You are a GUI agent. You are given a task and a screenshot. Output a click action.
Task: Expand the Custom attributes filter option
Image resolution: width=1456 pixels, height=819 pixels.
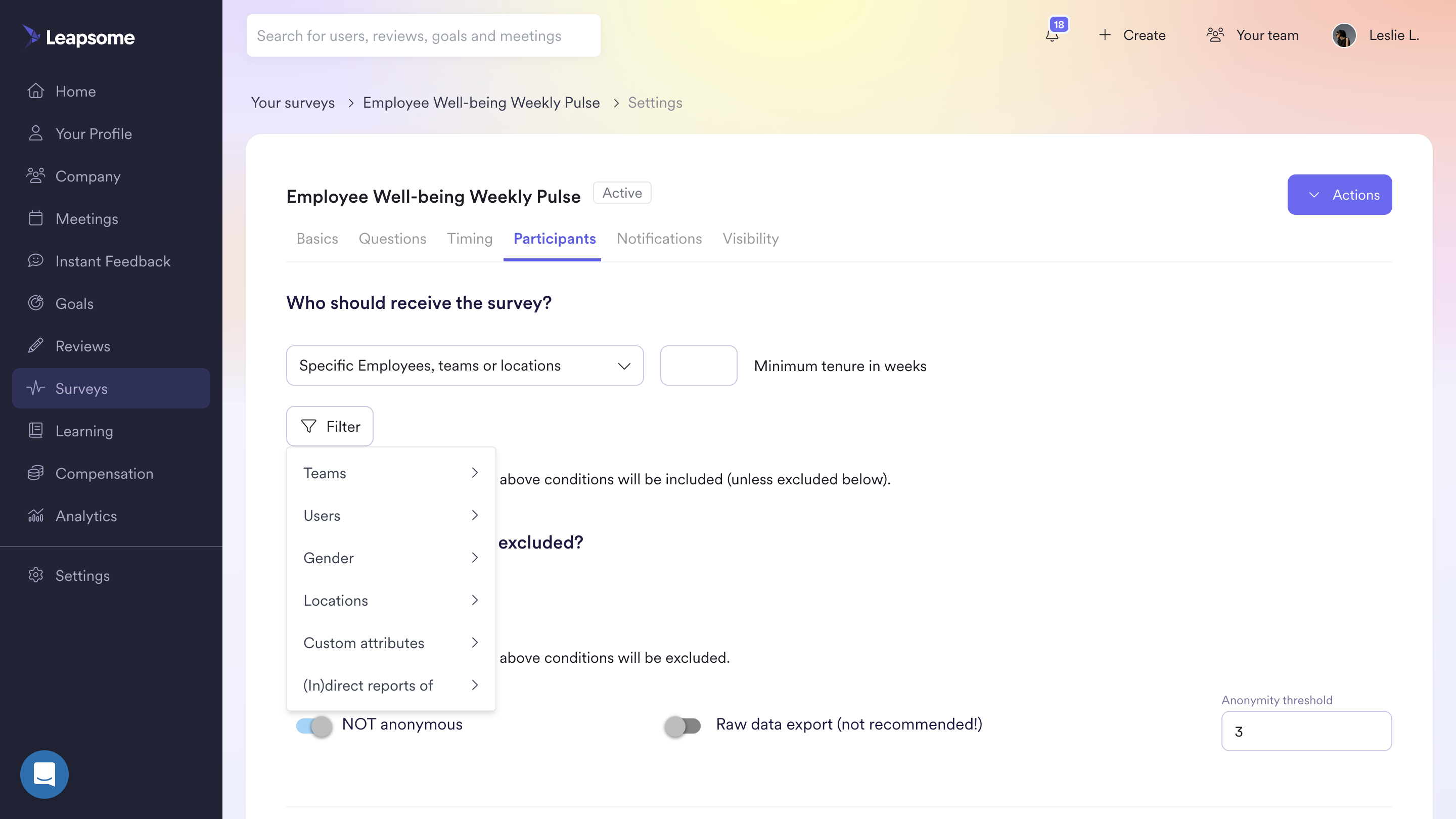click(x=391, y=643)
